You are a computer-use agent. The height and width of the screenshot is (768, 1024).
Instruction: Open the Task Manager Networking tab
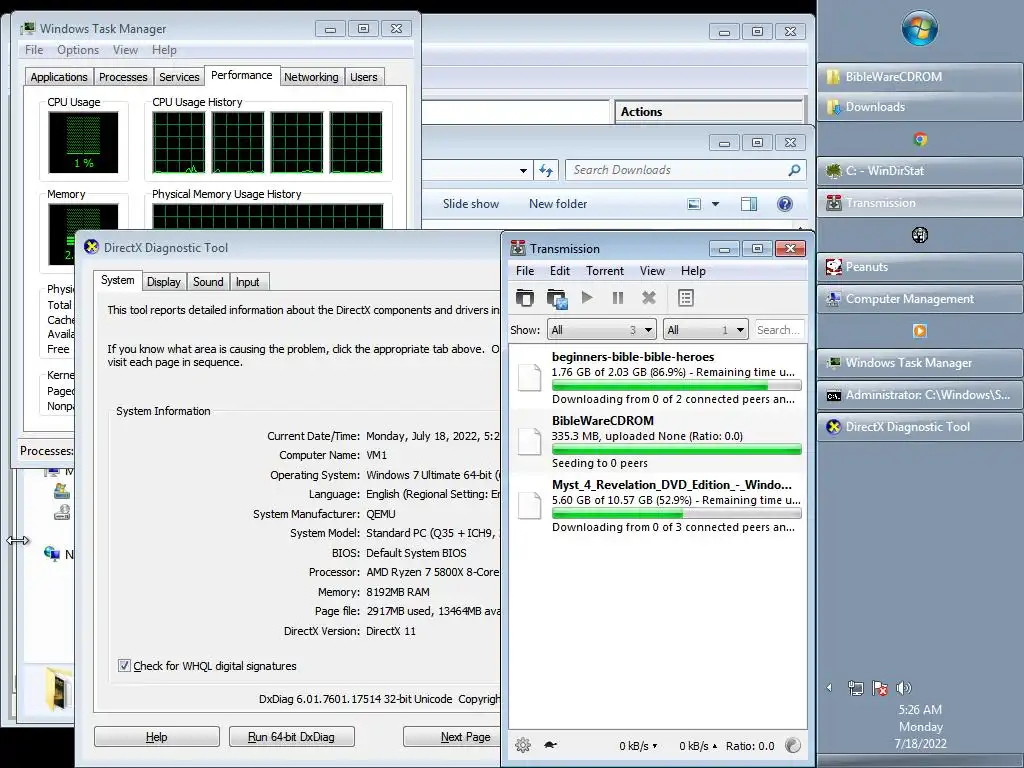pos(311,76)
